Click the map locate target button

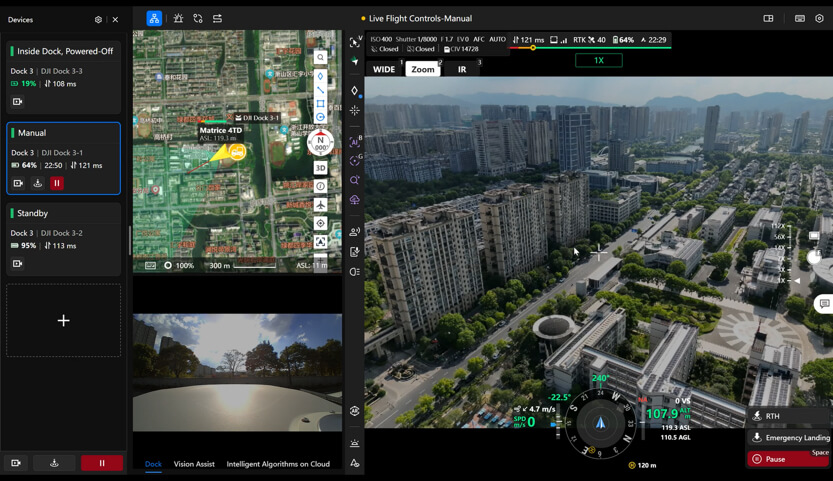320,223
